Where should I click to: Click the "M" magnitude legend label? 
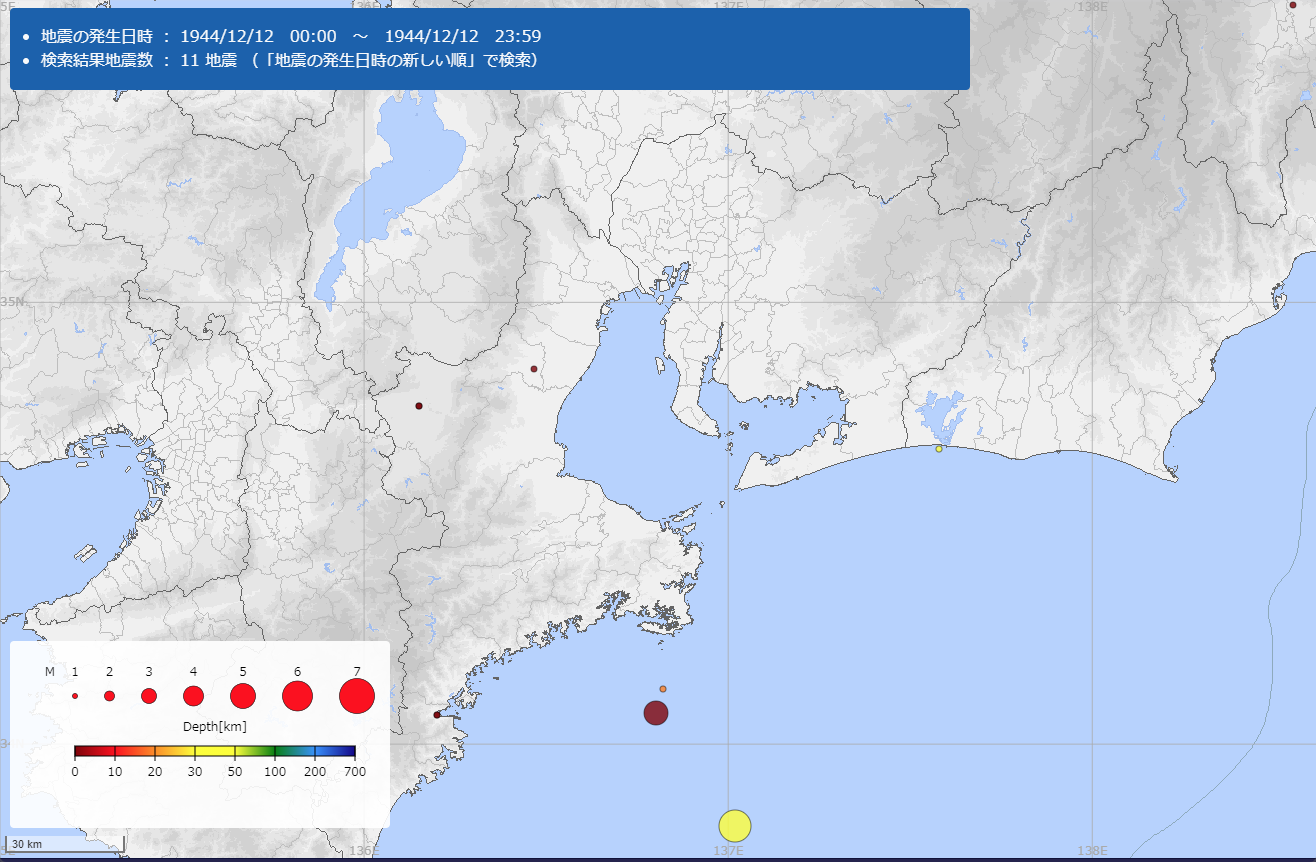click(50, 672)
